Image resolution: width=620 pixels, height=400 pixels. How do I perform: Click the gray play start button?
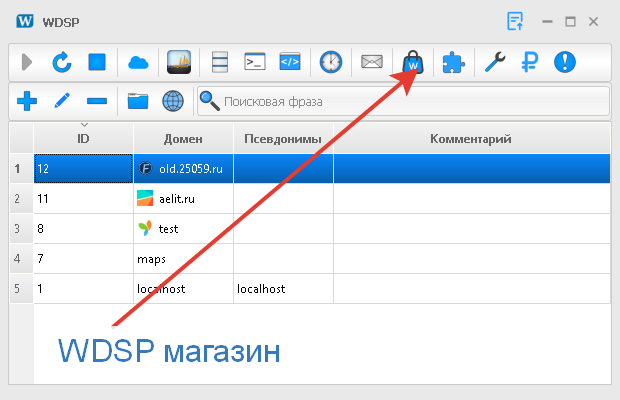click(26, 62)
